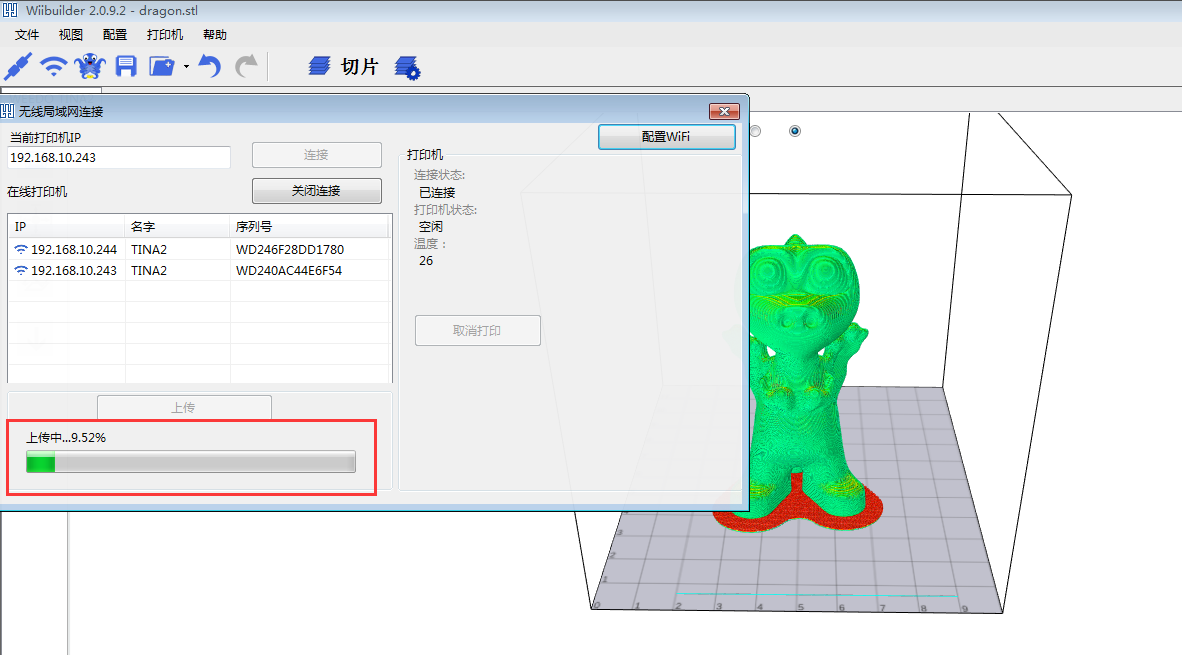Image resolution: width=1182 pixels, height=655 pixels.
Task: Select printer row with IP 192.168.10.244
Action: tap(198, 249)
